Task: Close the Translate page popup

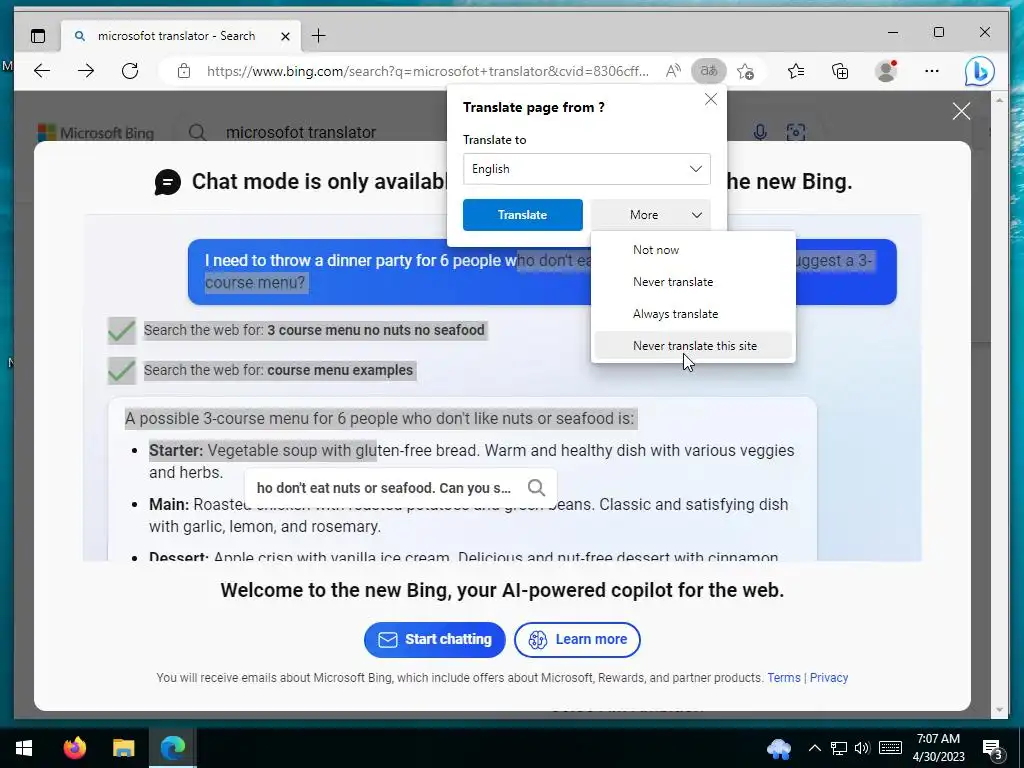Action: [711, 99]
